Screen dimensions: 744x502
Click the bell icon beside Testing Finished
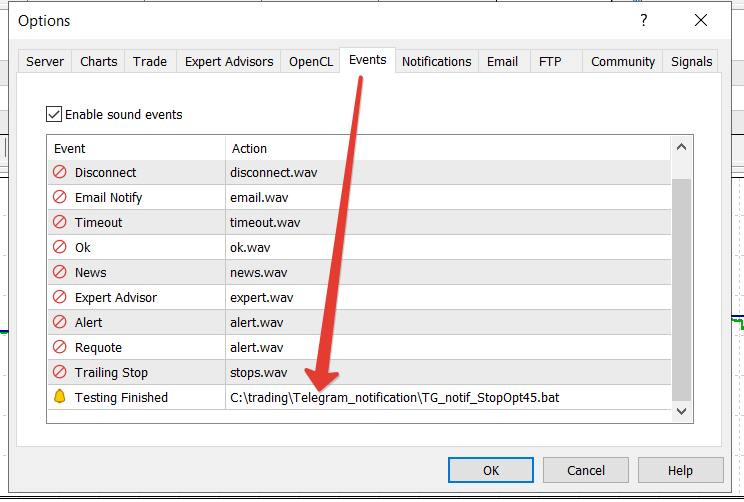[x=60, y=396]
